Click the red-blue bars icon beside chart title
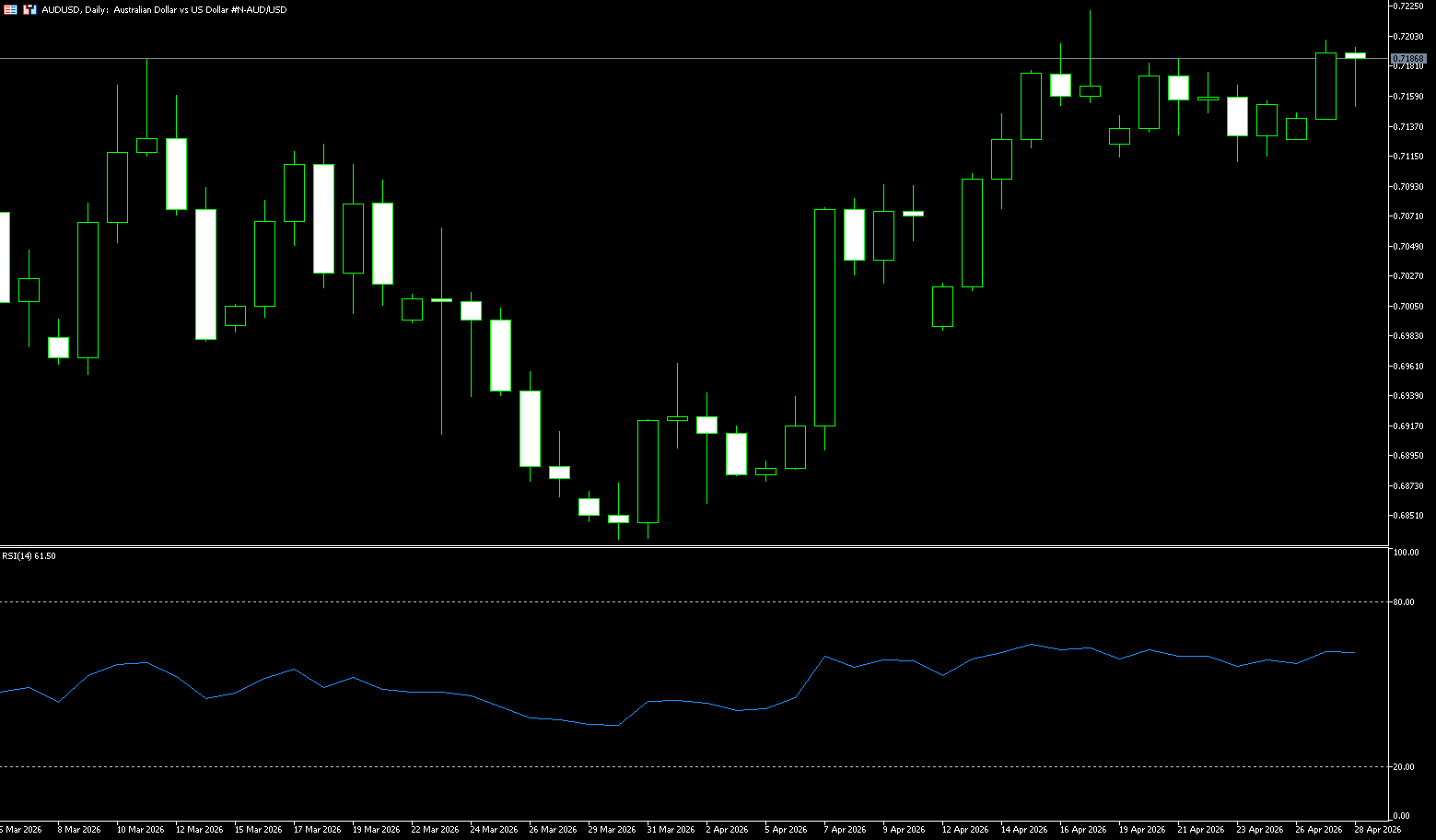 pyautogui.click(x=30, y=9)
